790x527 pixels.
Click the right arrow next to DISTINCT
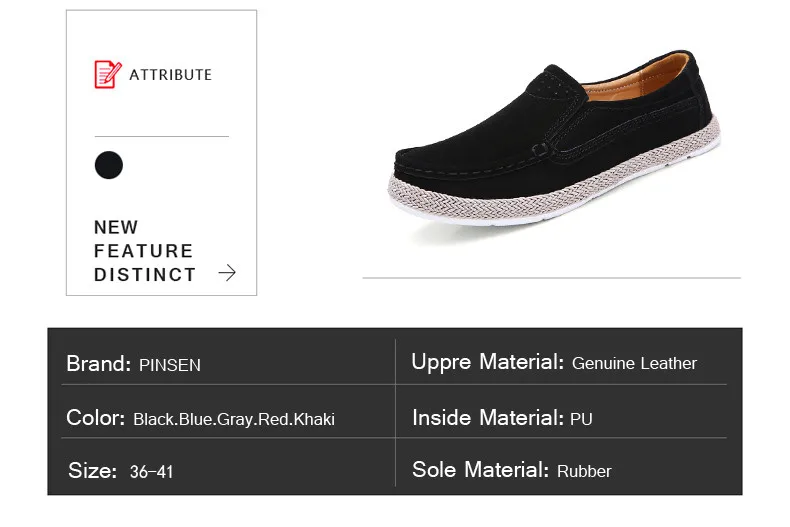click(x=227, y=273)
